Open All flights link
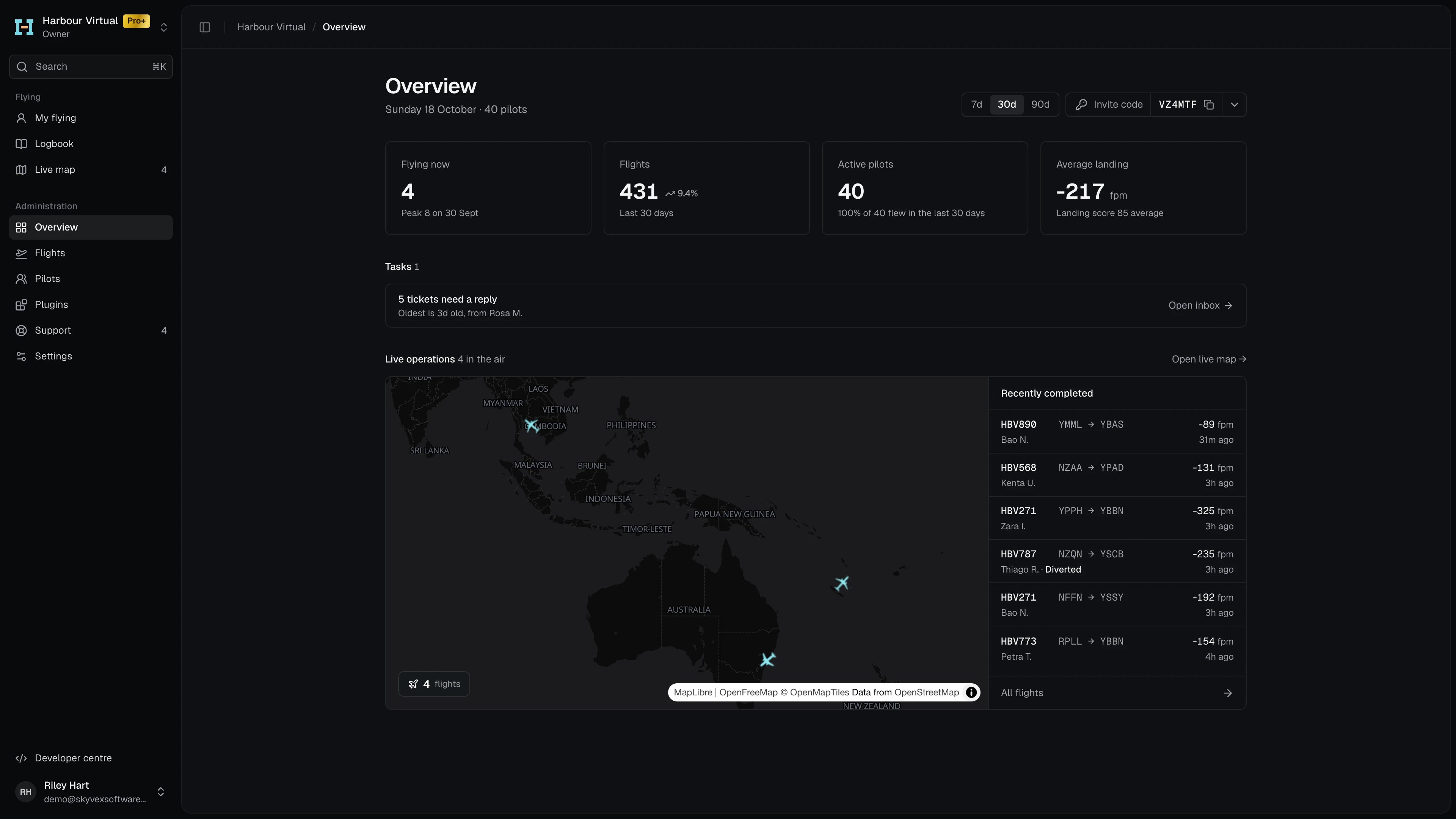Screen dimensions: 1456x819 click(x=1117, y=693)
